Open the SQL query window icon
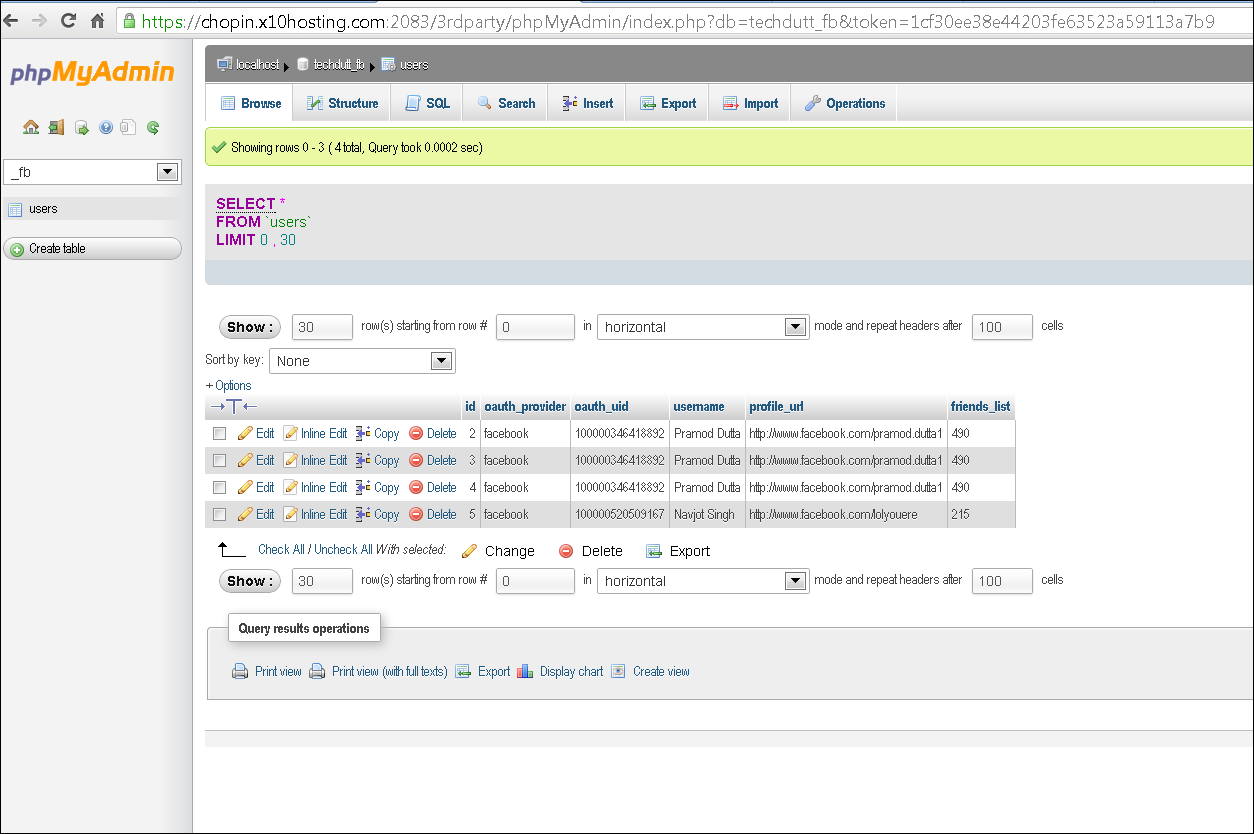 [82, 127]
